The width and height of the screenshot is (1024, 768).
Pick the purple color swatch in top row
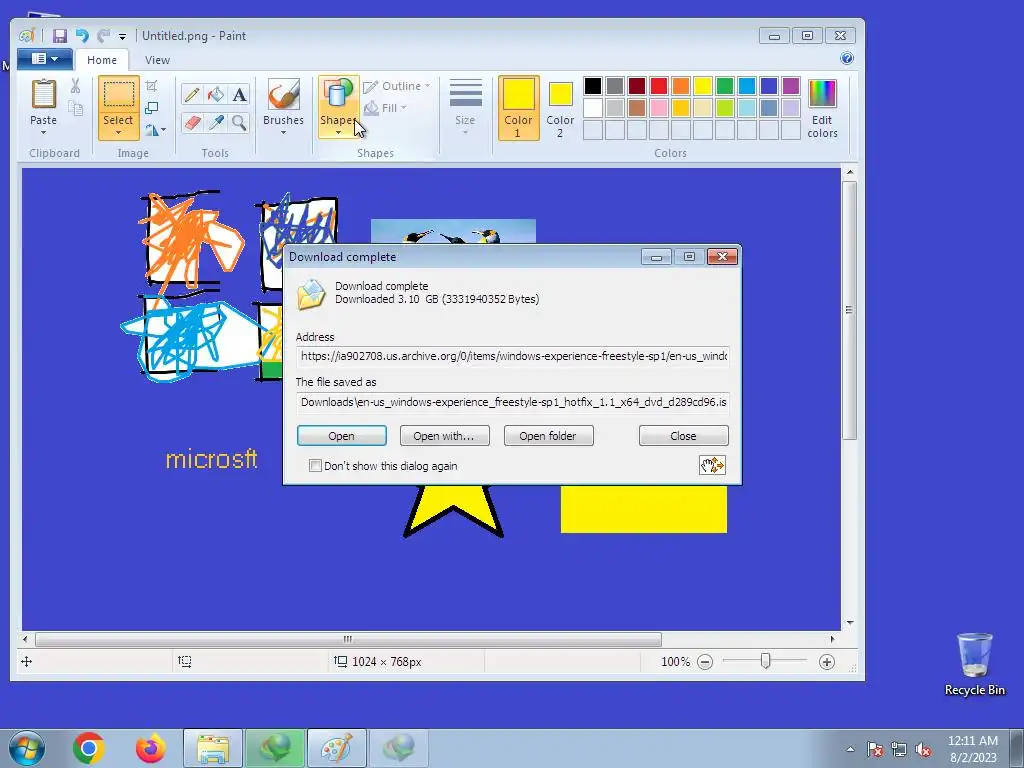click(791, 86)
